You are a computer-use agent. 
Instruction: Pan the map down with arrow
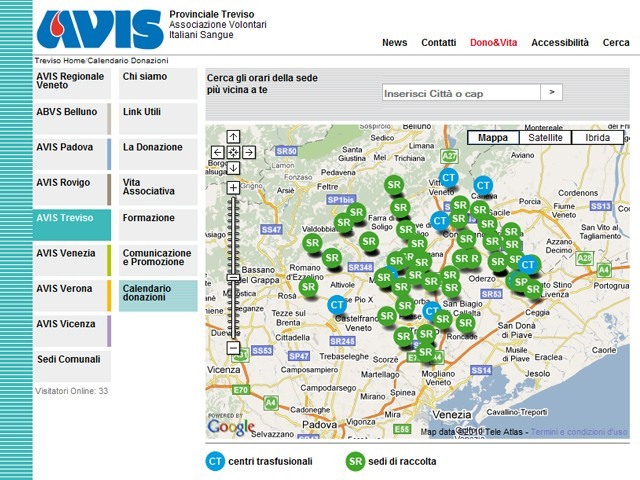(233, 169)
